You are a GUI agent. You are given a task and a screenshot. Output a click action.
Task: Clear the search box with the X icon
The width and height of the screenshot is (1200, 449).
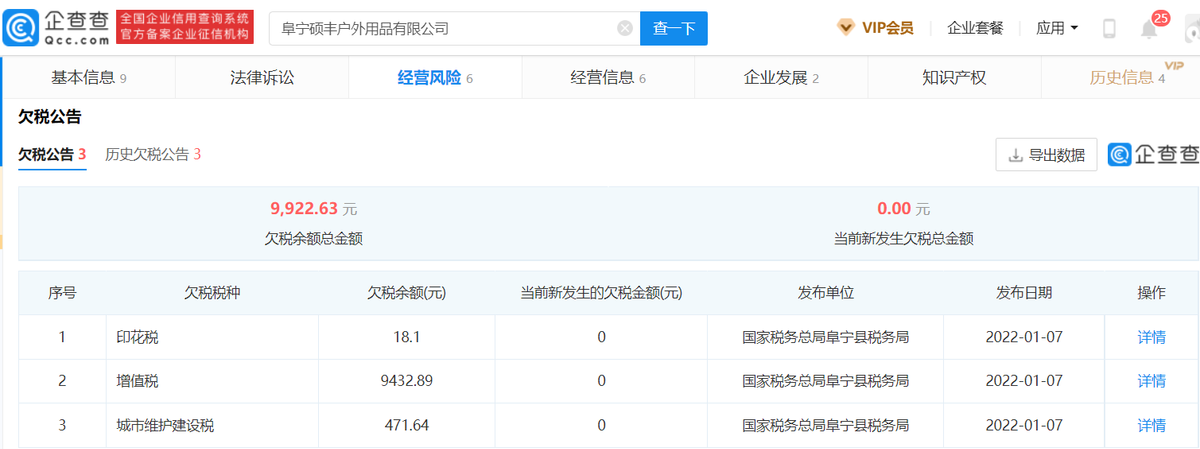coord(625,28)
